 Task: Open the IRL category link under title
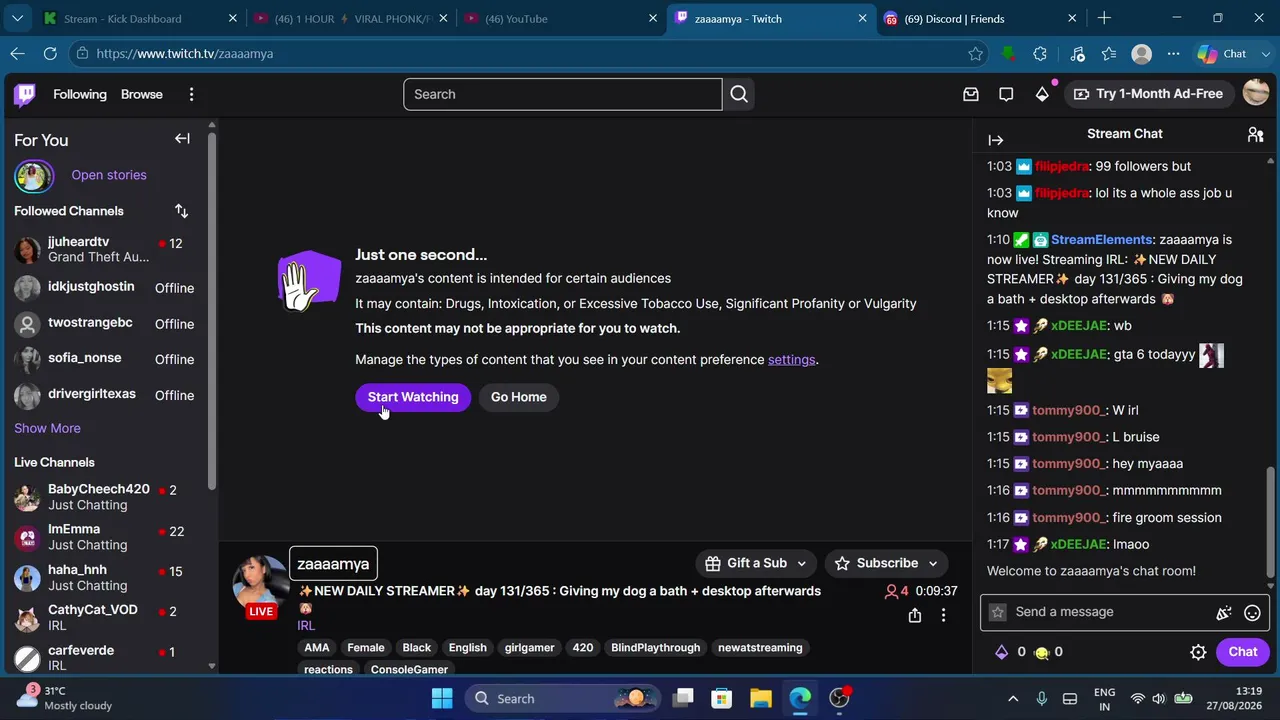click(x=306, y=626)
